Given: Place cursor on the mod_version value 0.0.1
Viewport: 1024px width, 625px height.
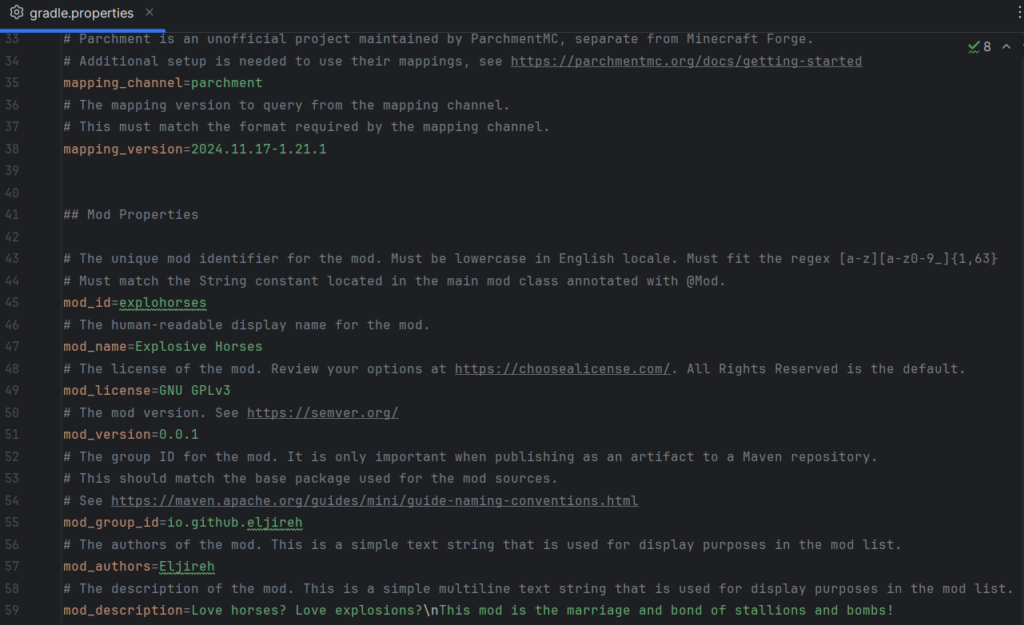Looking at the screenshot, I should coord(179,435).
